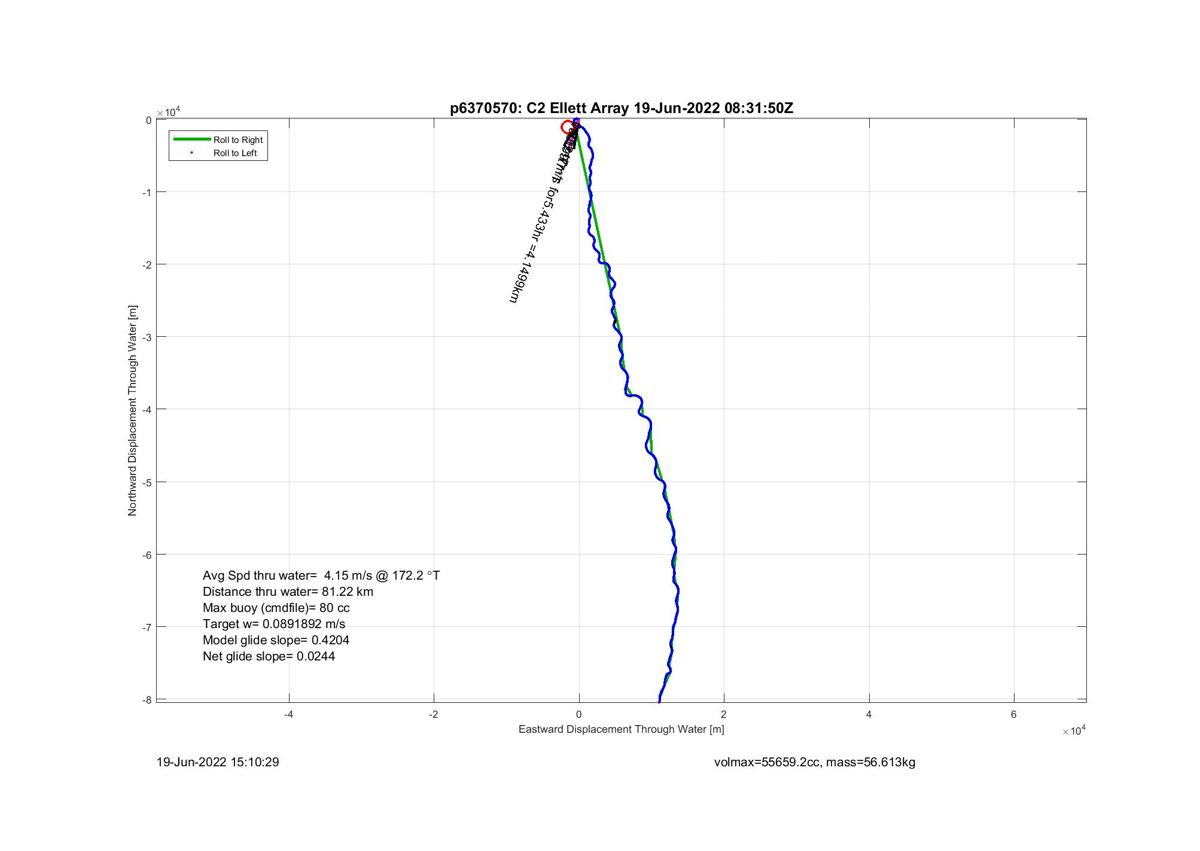Click 'Model glide slope= 0.4204' text

coord(276,640)
